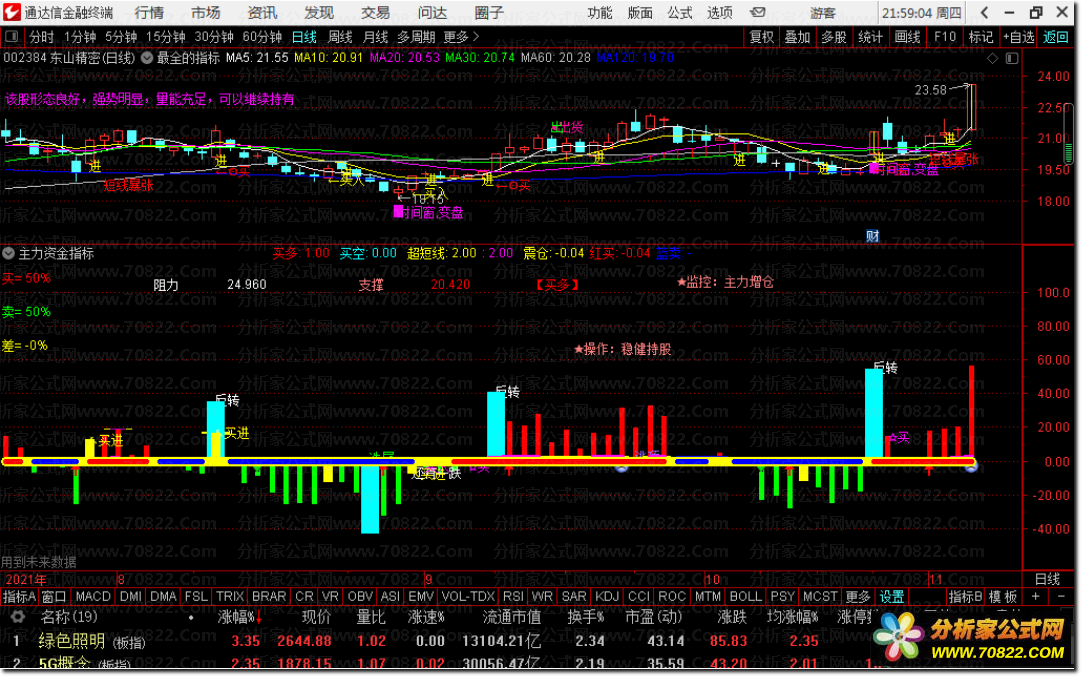1083x677 pixels.
Task: Open the 交易 menu
Action: [x=376, y=12]
